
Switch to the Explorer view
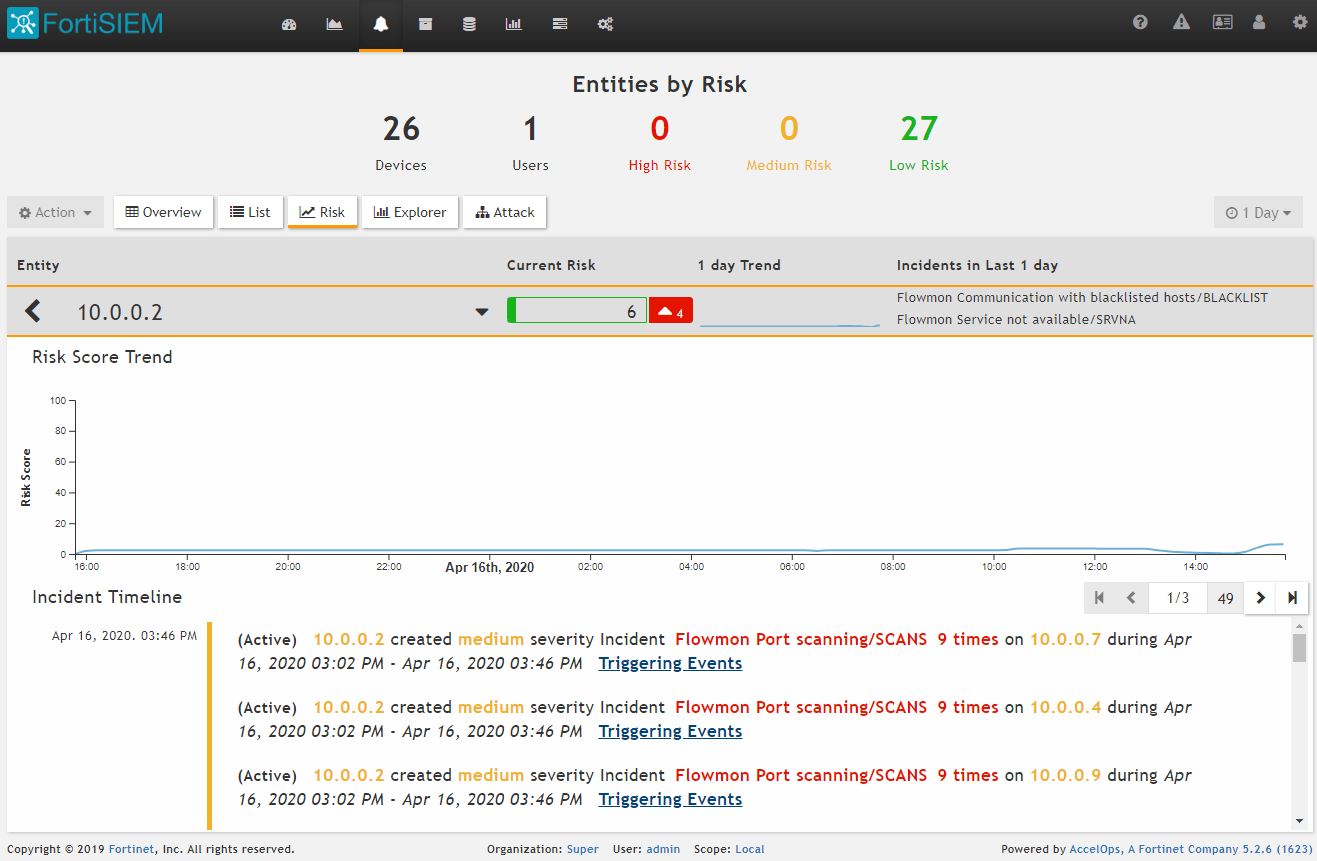point(410,212)
